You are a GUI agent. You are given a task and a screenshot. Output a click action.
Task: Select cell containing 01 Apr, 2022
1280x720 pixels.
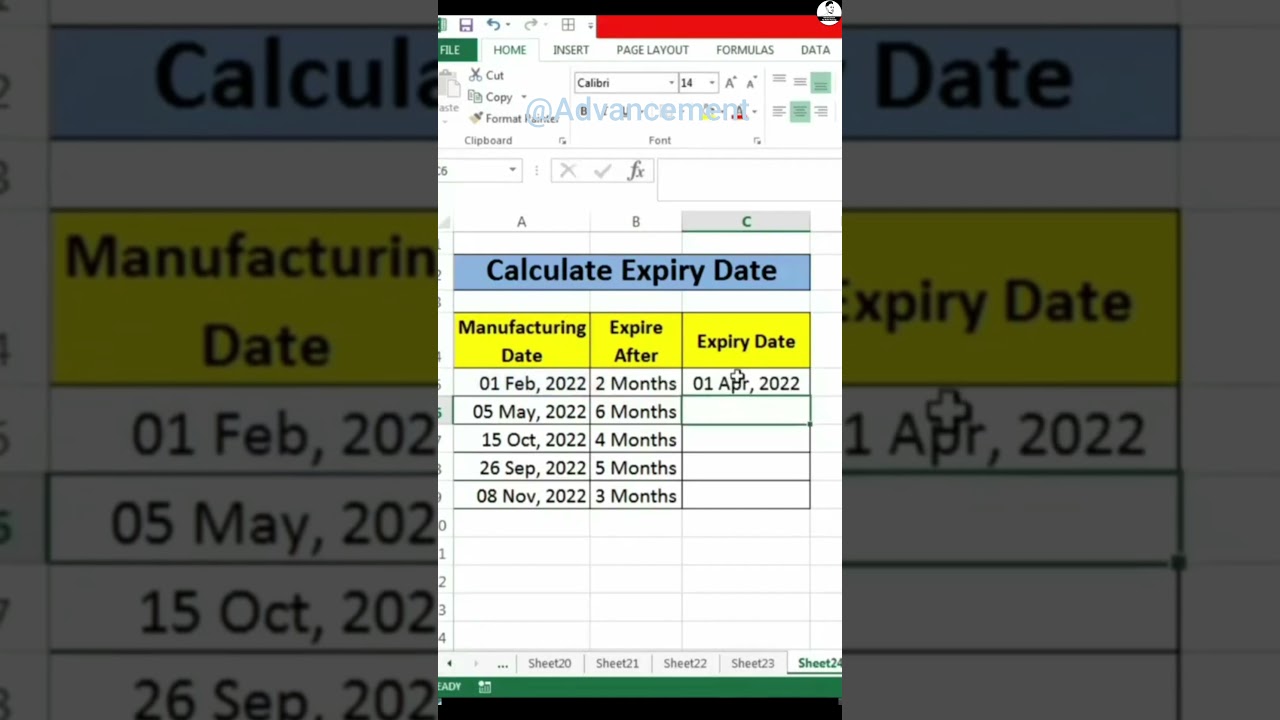(x=746, y=383)
